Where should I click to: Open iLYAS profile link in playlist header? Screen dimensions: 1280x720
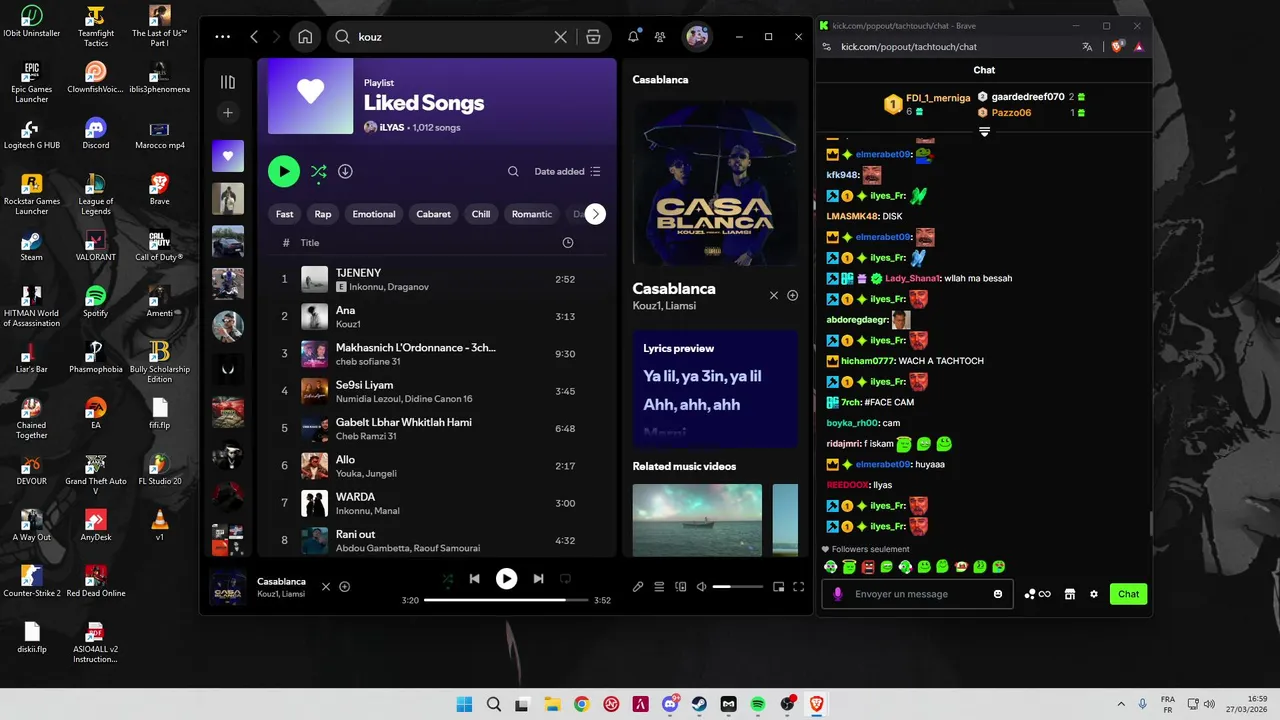[390, 128]
